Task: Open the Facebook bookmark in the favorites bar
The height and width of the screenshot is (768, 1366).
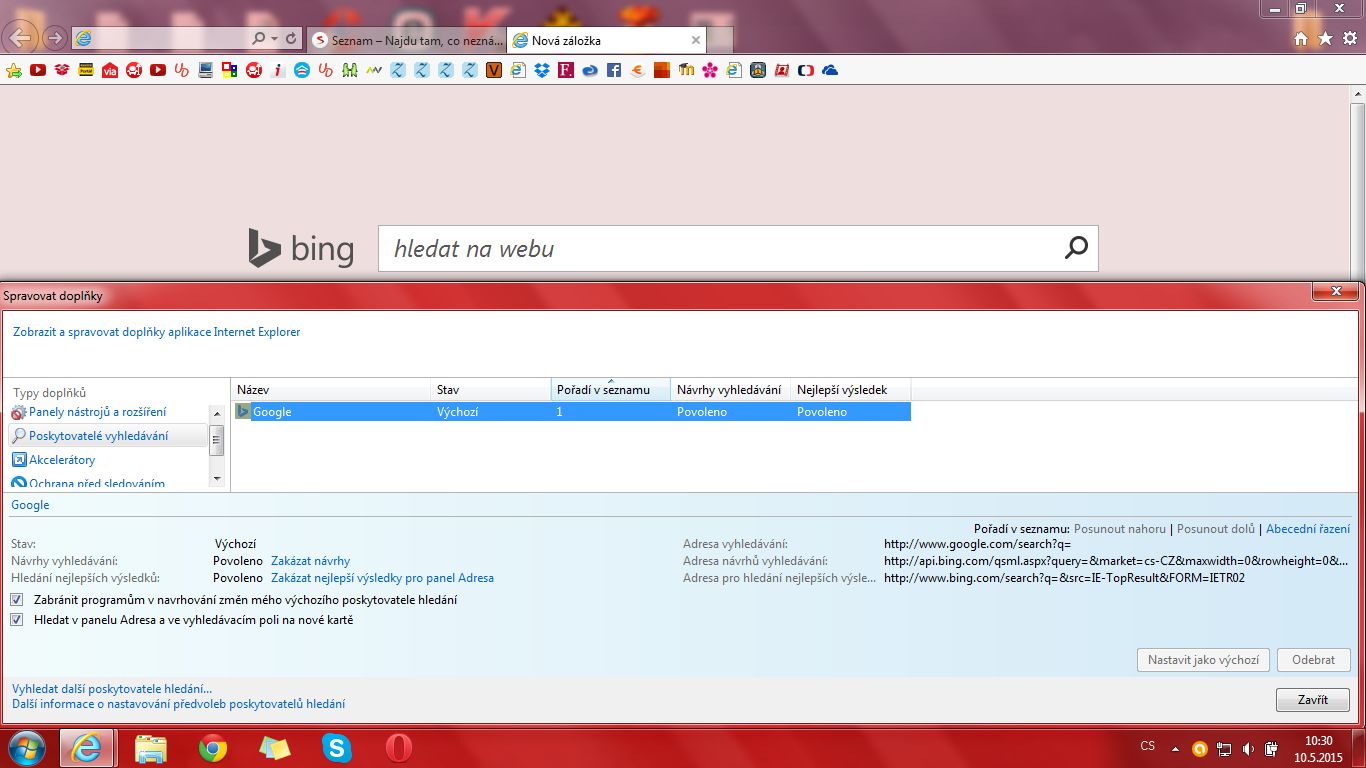Action: pyautogui.click(x=614, y=71)
